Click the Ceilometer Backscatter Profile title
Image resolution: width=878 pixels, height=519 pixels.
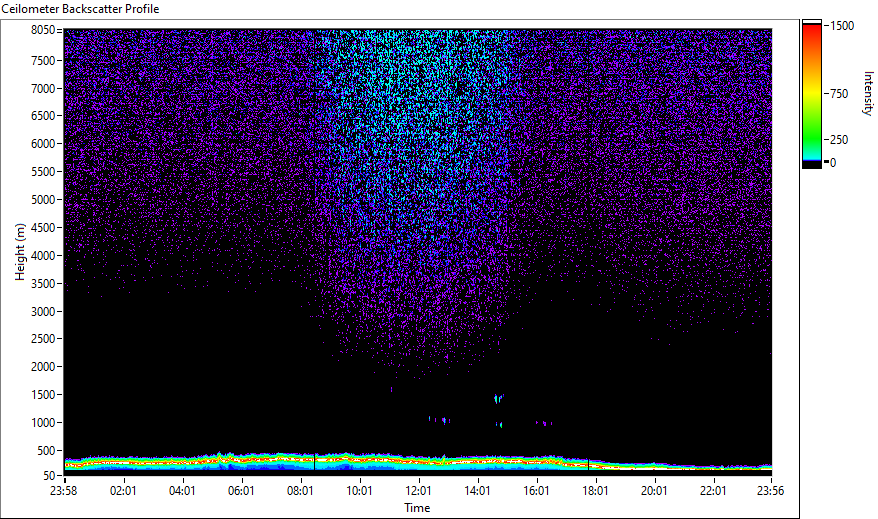pos(80,9)
